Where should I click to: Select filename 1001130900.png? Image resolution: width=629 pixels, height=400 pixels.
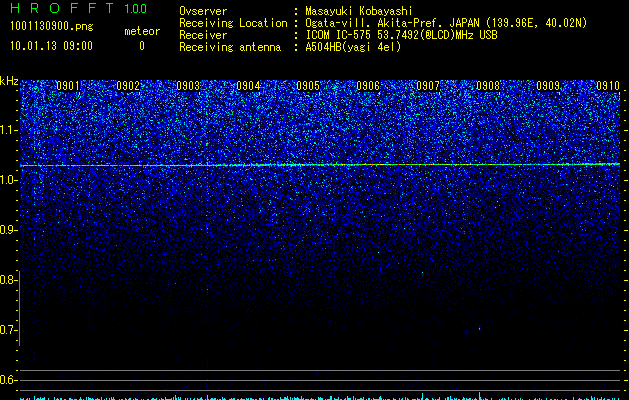(x=52, y=26)
